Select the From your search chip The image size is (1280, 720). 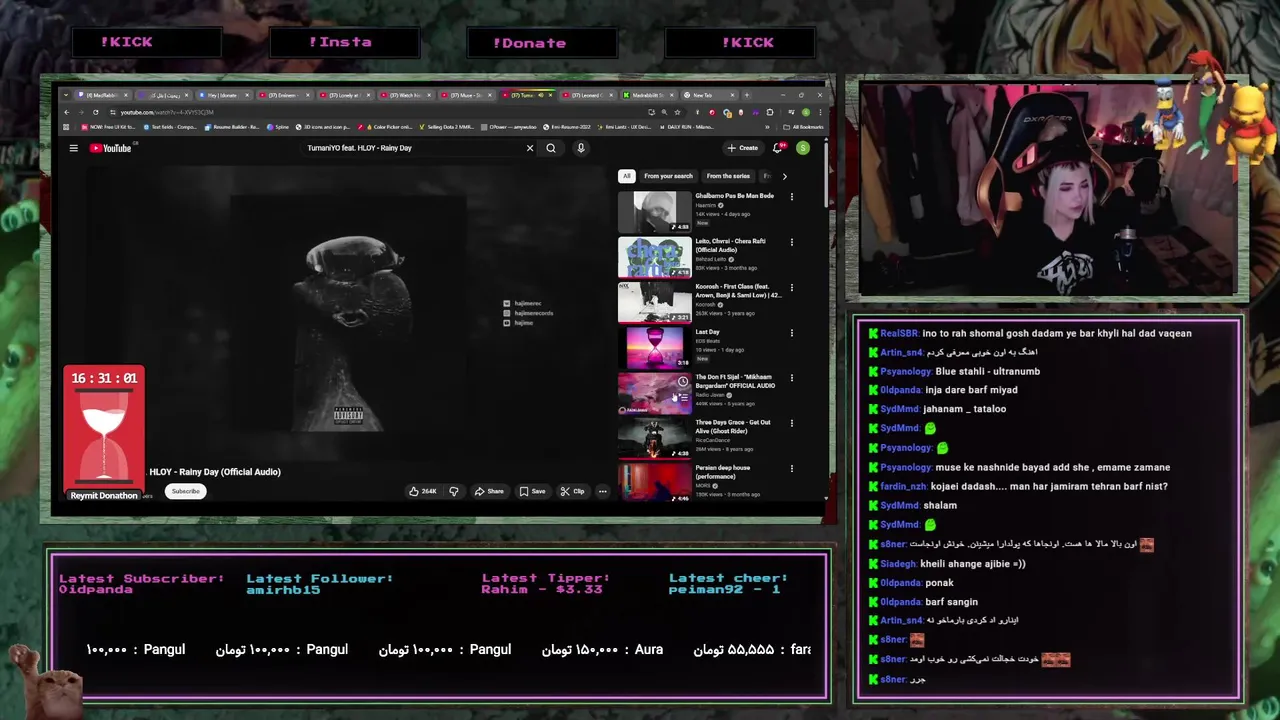point(668,176)
